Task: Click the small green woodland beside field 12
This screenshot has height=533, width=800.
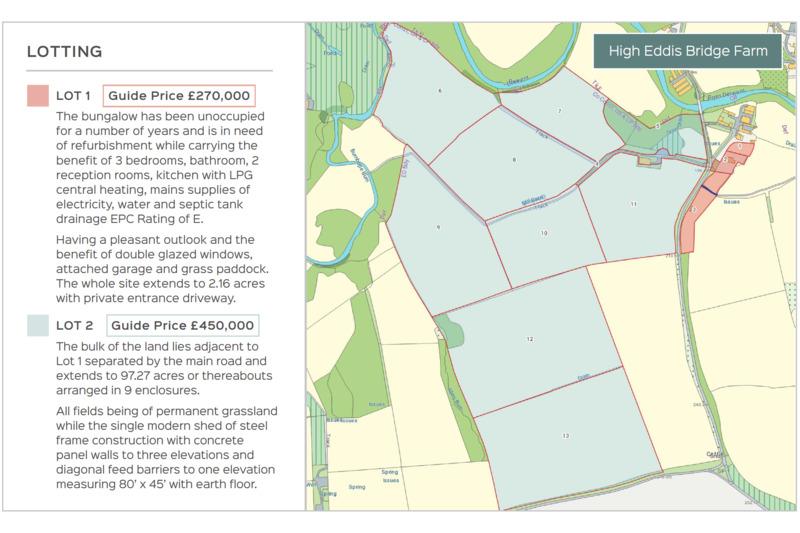Action: [x=451, y=331]
